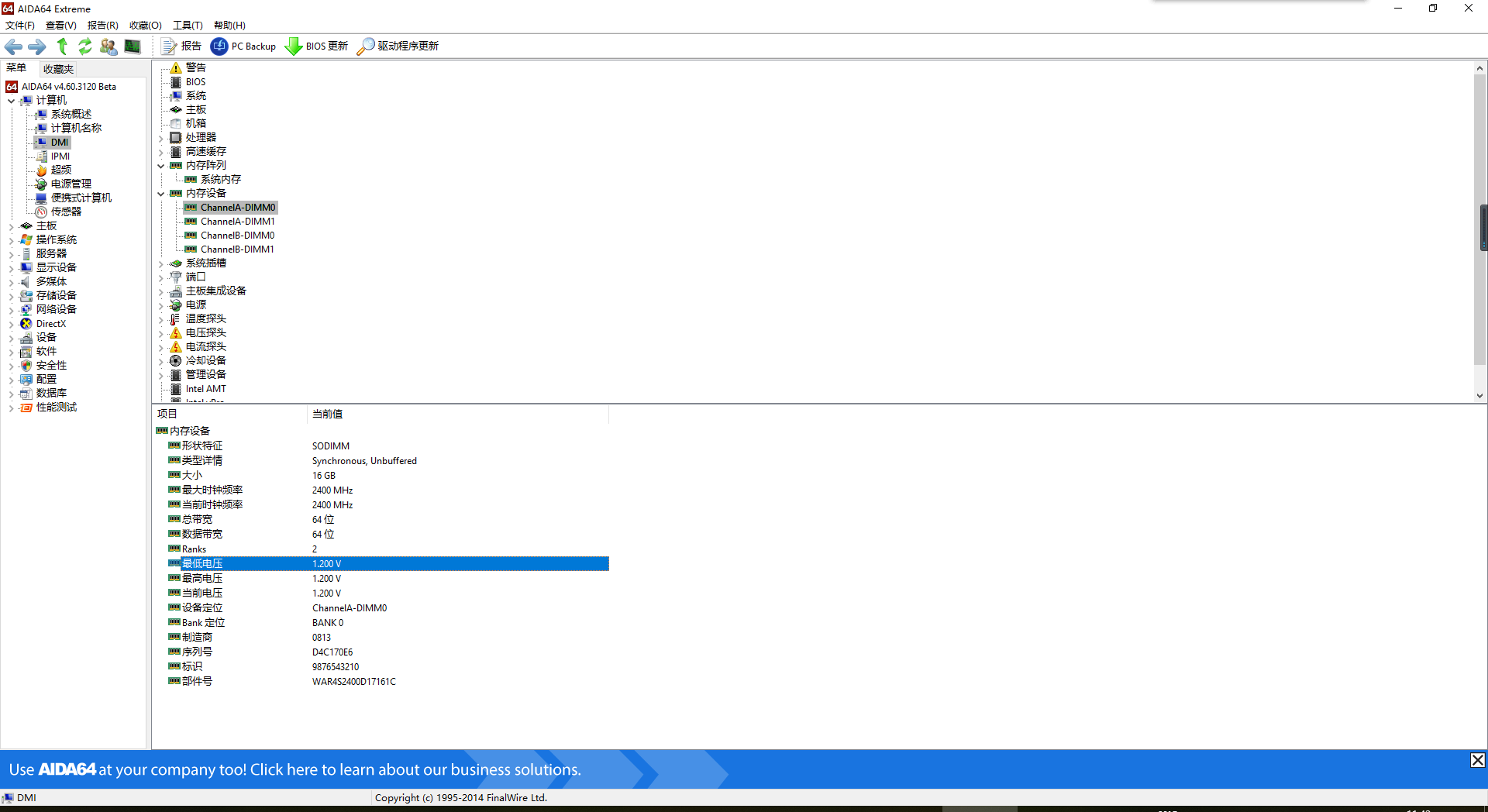Open the 查看(V) menu
Screen dimensions: 1488x812
(60, 26)
